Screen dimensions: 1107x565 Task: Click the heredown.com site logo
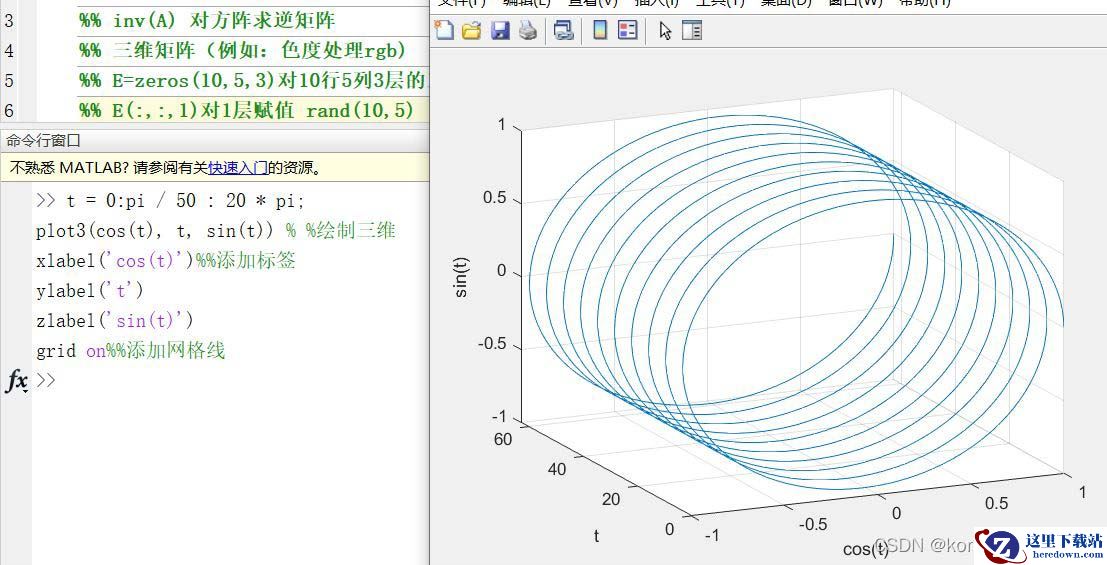tap(1040, 545)
